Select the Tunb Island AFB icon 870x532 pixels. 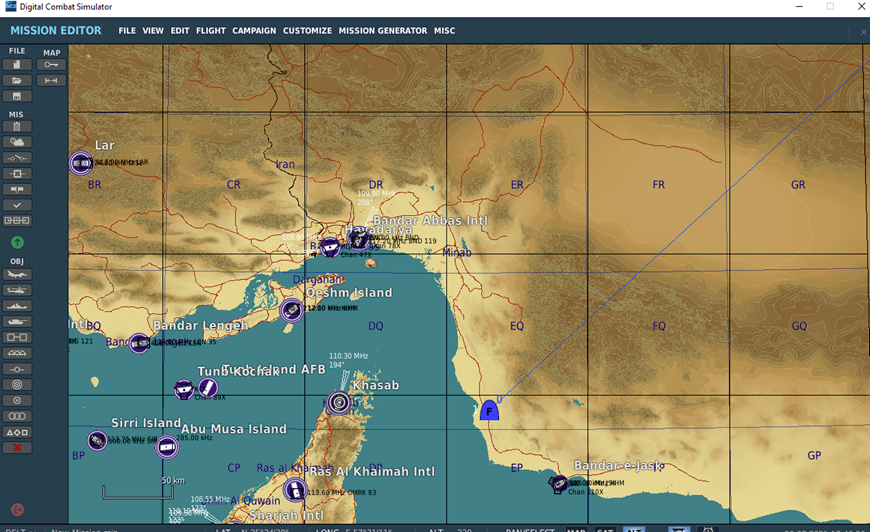pos(208,387)
